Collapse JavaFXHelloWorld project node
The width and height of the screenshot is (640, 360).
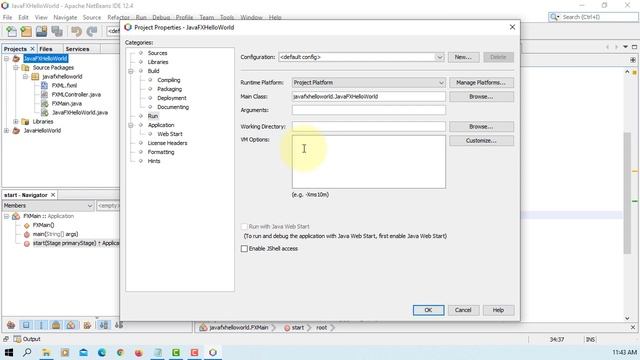click(x=7, y=58)
